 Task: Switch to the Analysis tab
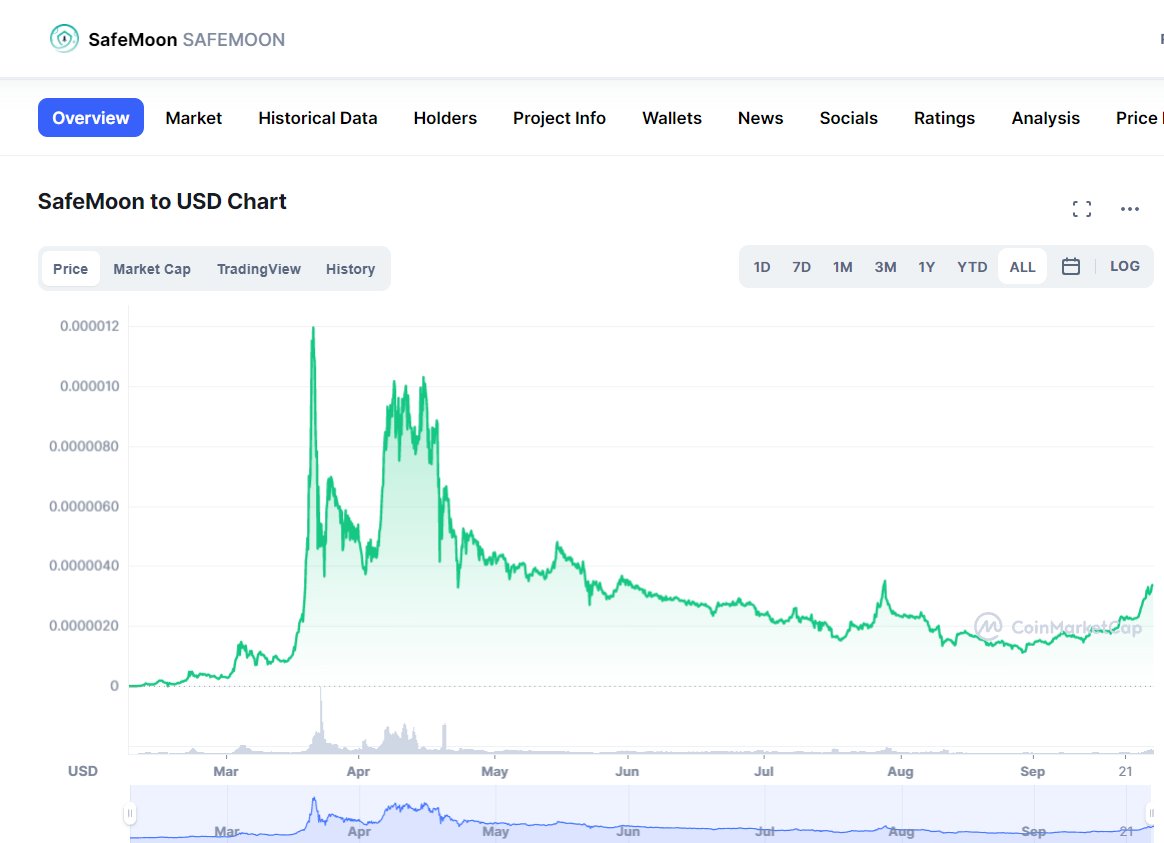coord(1045,118)
